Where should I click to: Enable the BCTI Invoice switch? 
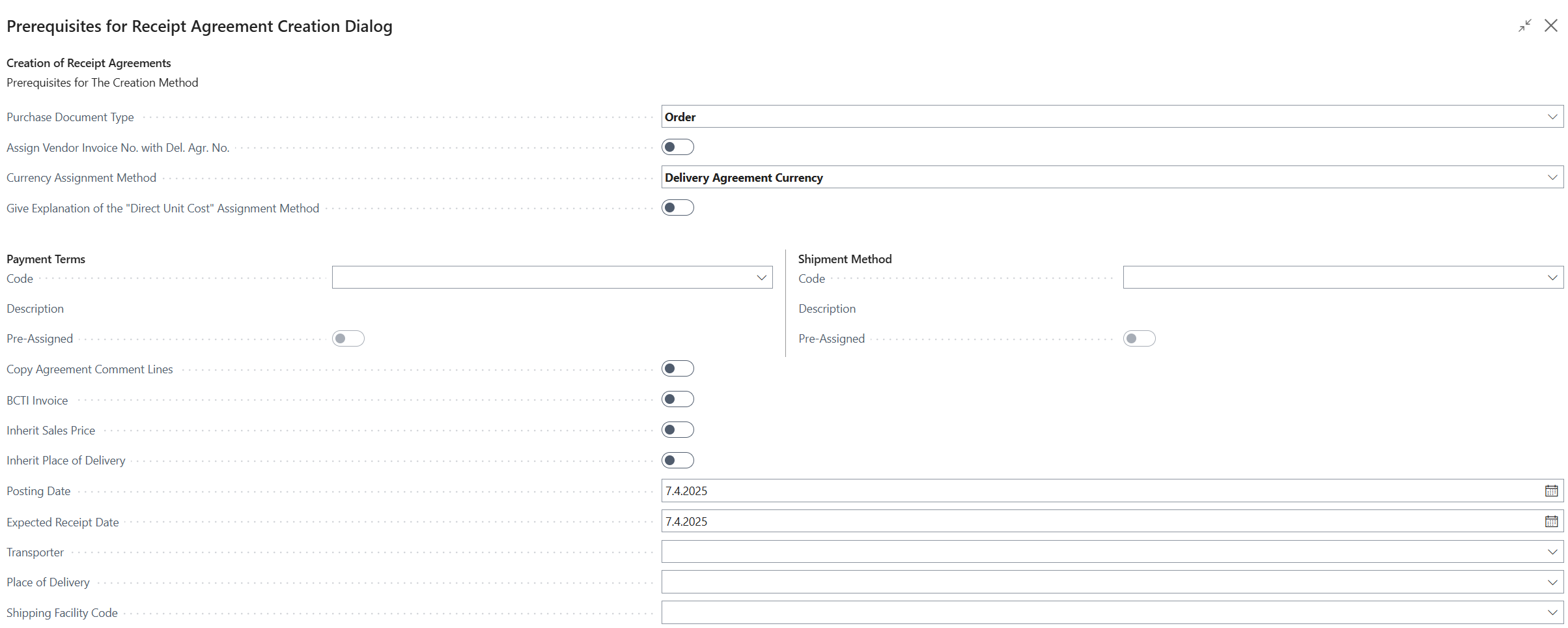click(x=677, y=399)
